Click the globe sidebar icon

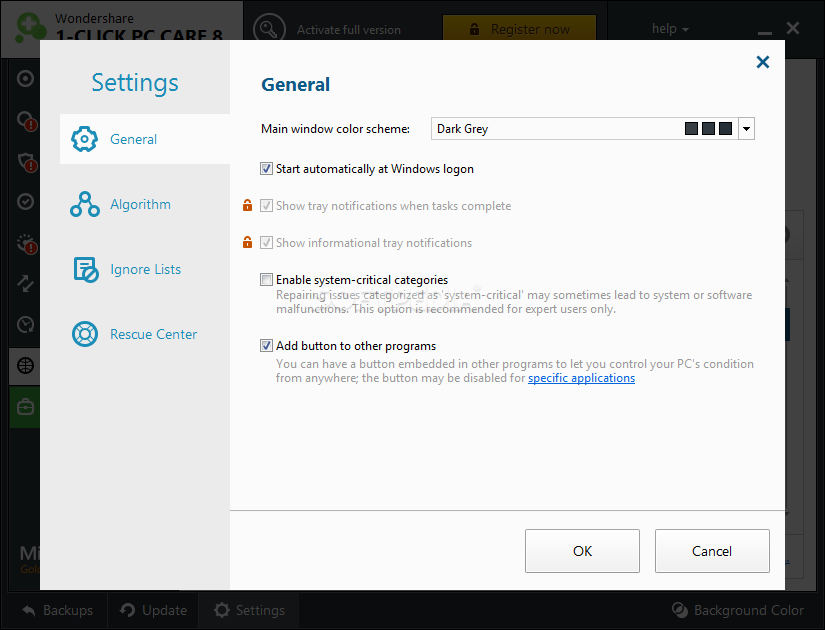[x=25, y=365]
